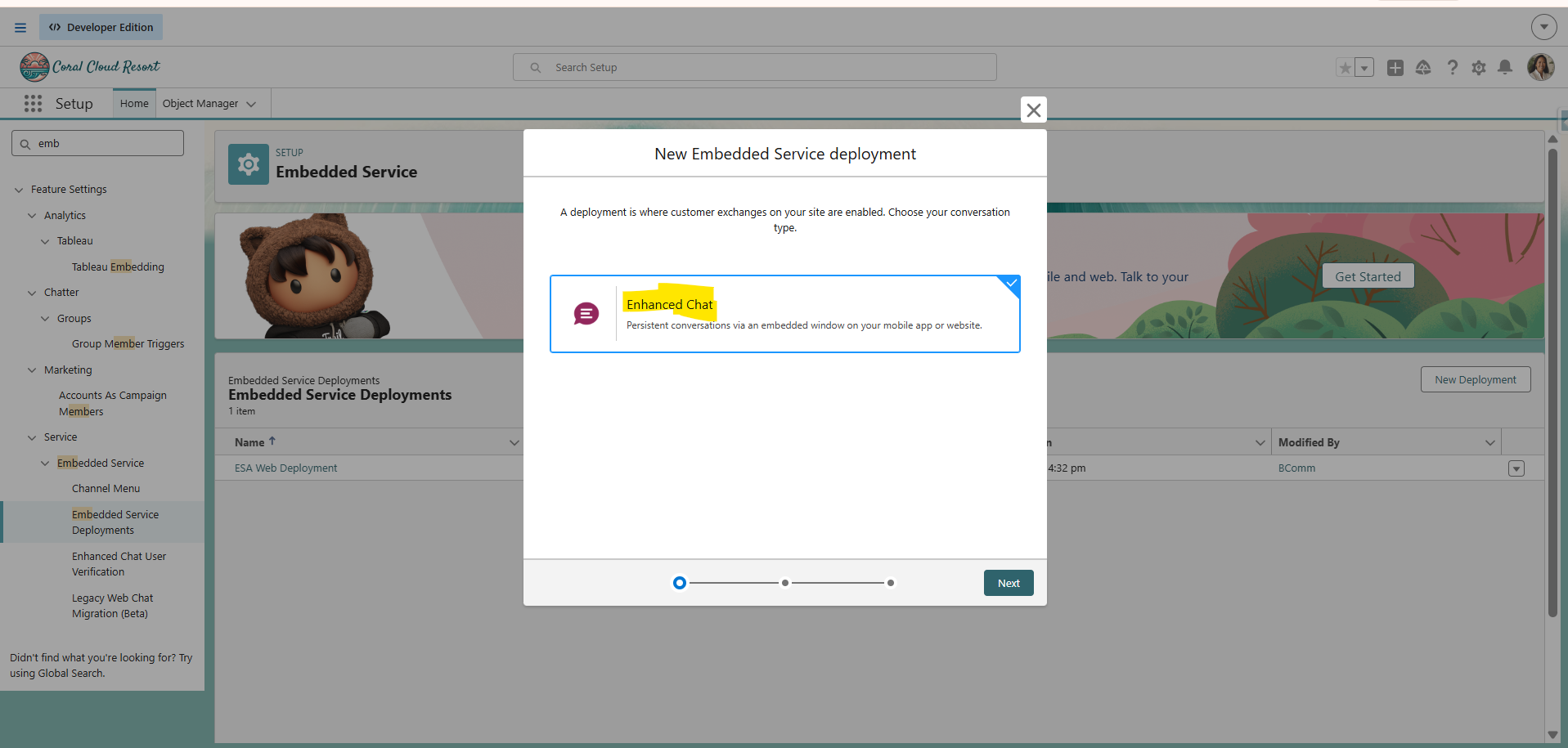This screenshot has width=1568, height=748.
Task: Click the page vertical scrollbar
Action: pyautogui.click(x=1552, y=383)
